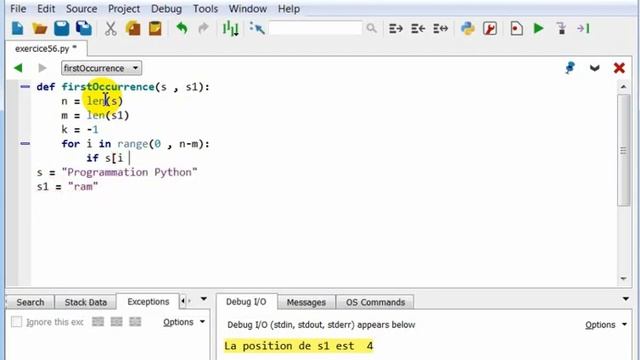Open the source index menu icon
The height and width of the screenshot is (360, 640).
pos(231,29)
